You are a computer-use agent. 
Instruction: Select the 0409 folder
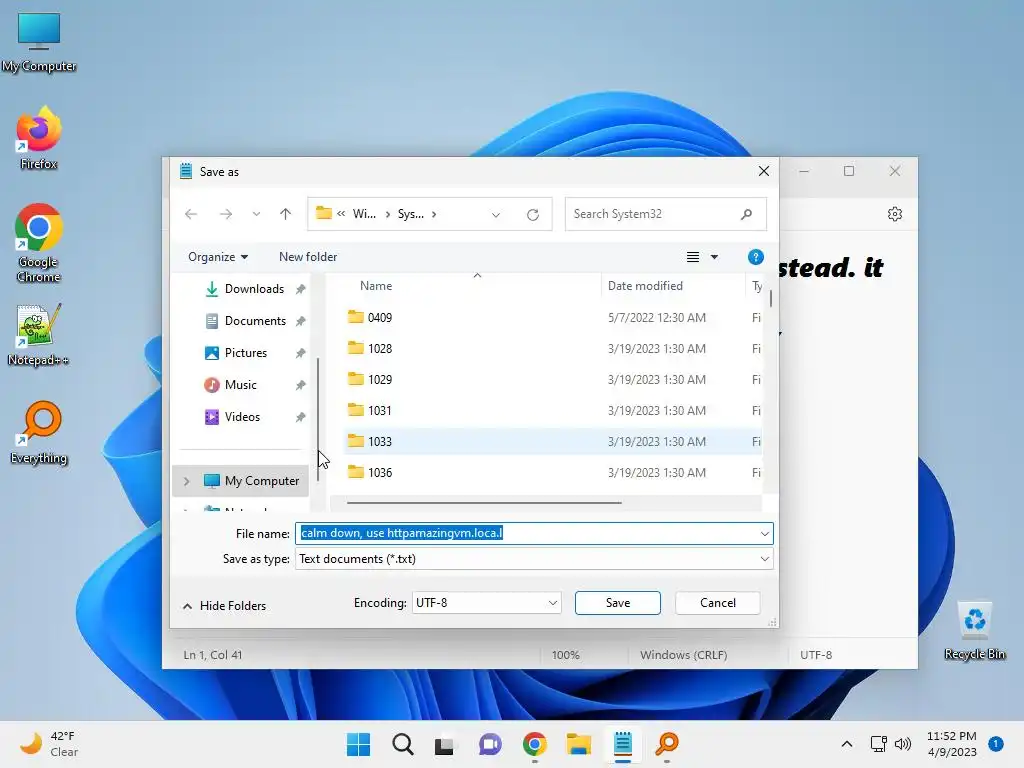(x=379, y=317)
